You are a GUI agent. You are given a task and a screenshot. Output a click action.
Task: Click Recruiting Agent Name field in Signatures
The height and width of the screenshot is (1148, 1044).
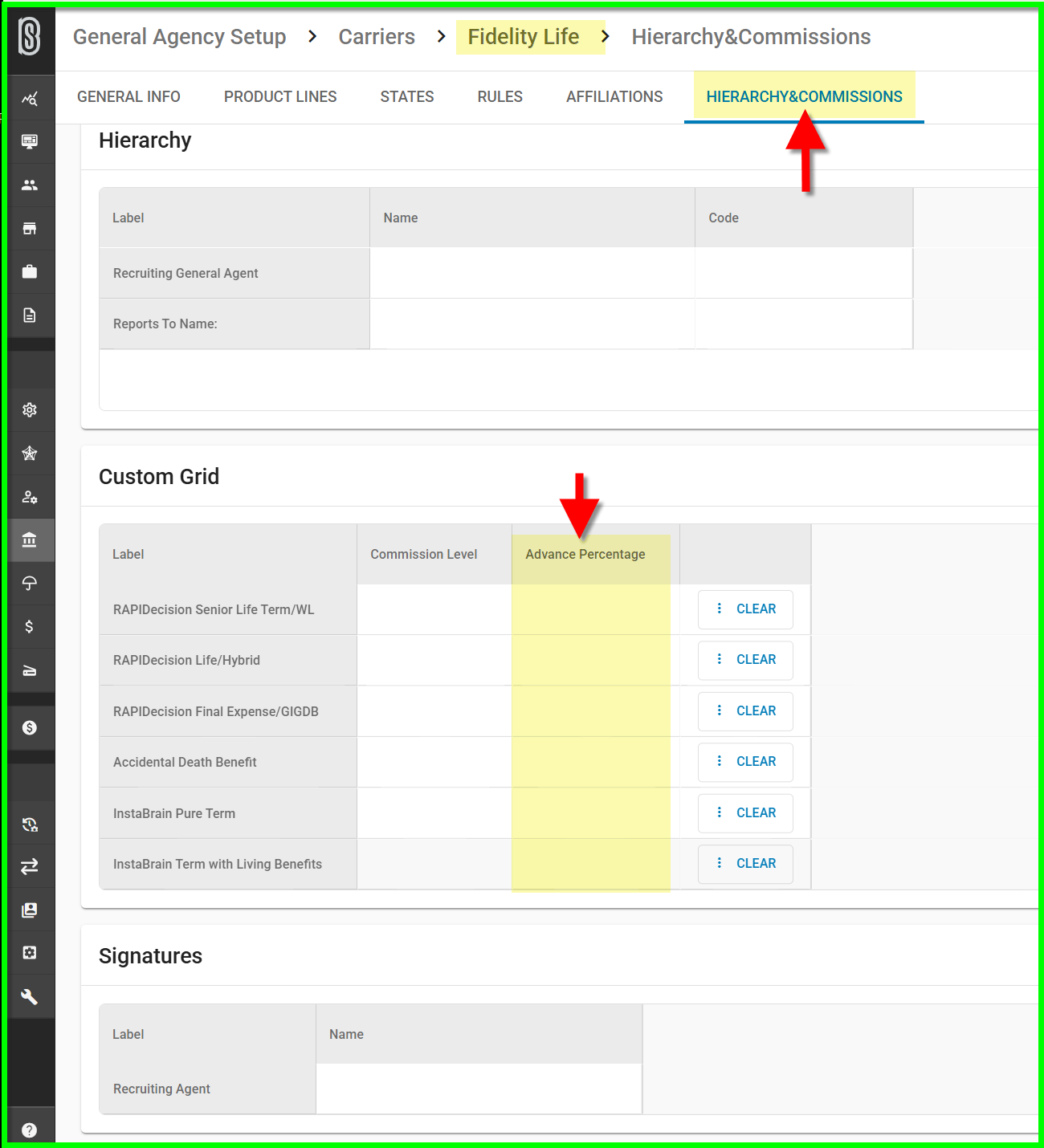click(x=479, y=1089)
